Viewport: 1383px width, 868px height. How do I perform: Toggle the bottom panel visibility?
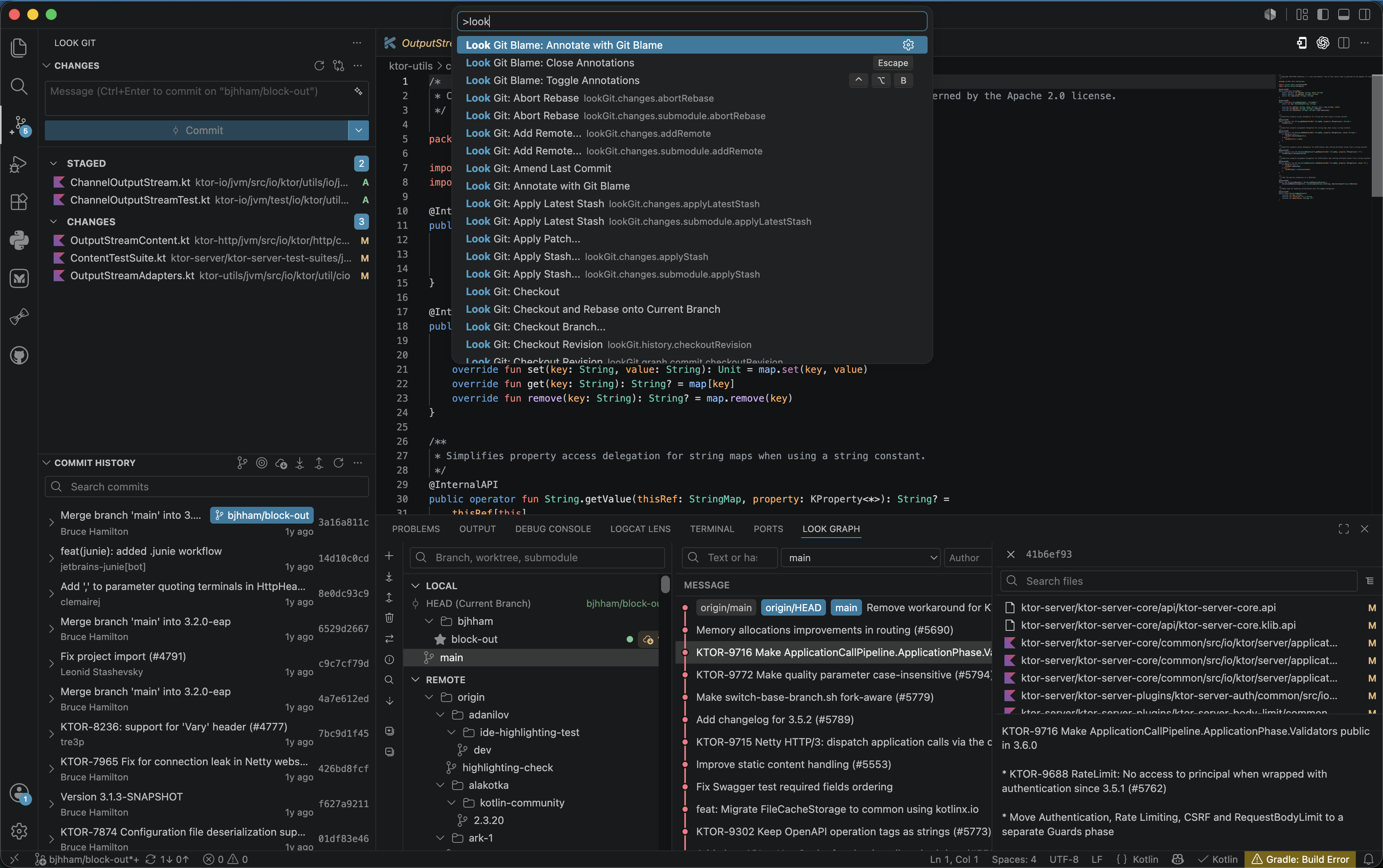pos(1343,14)
